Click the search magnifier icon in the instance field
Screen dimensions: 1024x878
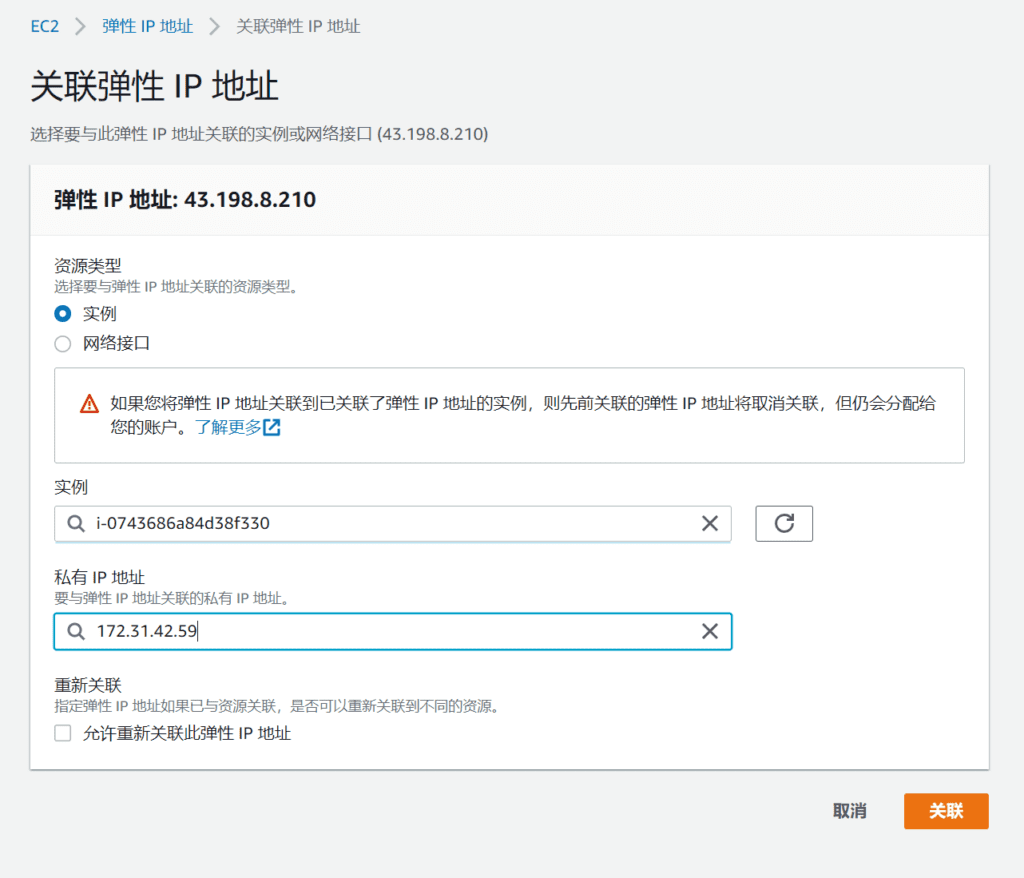75,523
